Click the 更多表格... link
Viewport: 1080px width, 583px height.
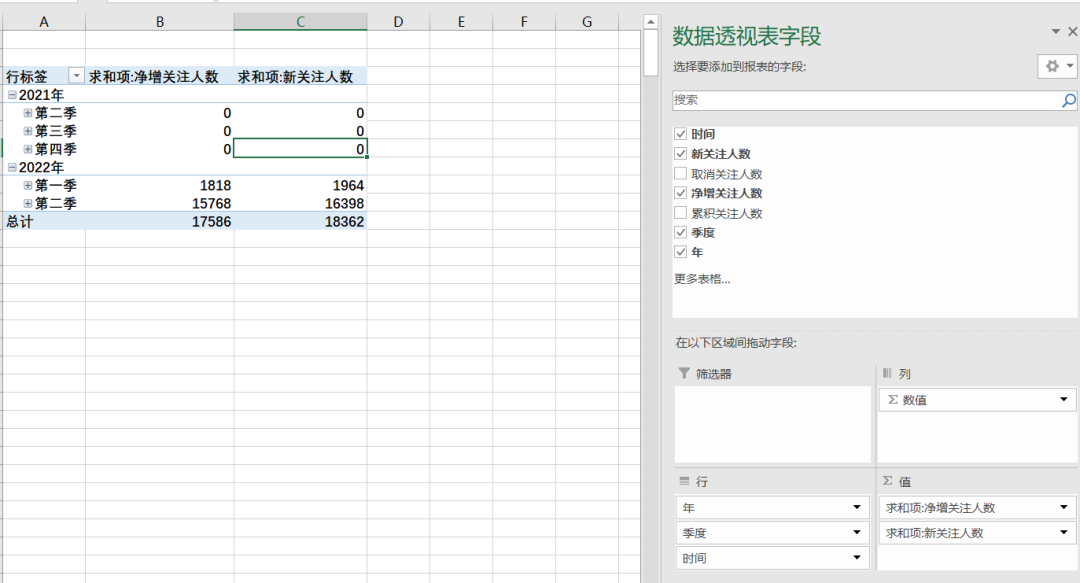pyautogui.click(x=702, y=279)
